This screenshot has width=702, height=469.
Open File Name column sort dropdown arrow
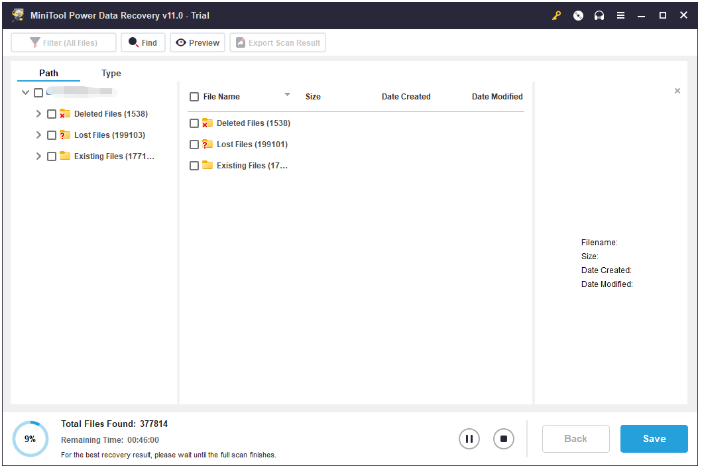click(287, 94)
